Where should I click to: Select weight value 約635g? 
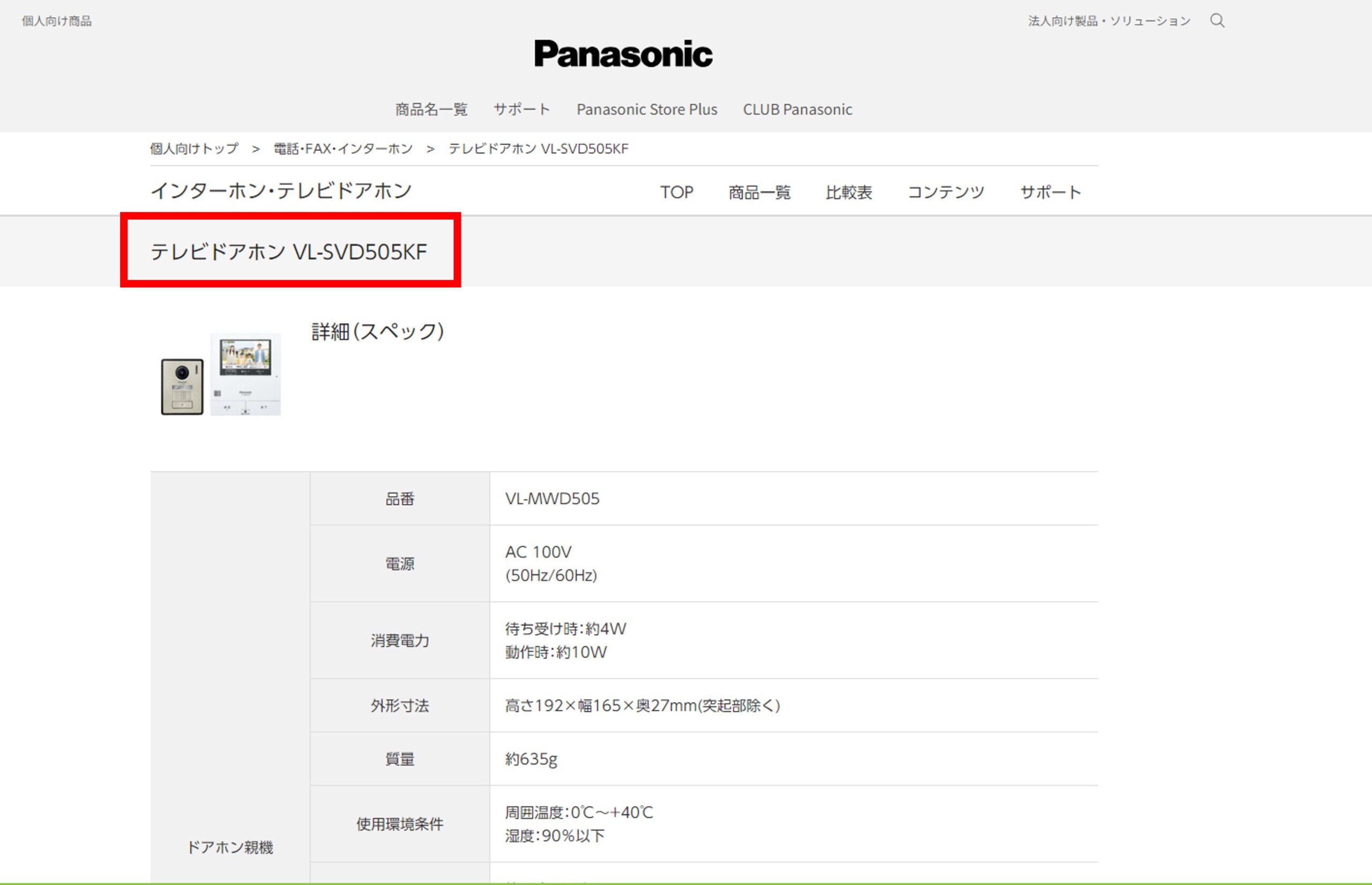(x=531, y=758)
